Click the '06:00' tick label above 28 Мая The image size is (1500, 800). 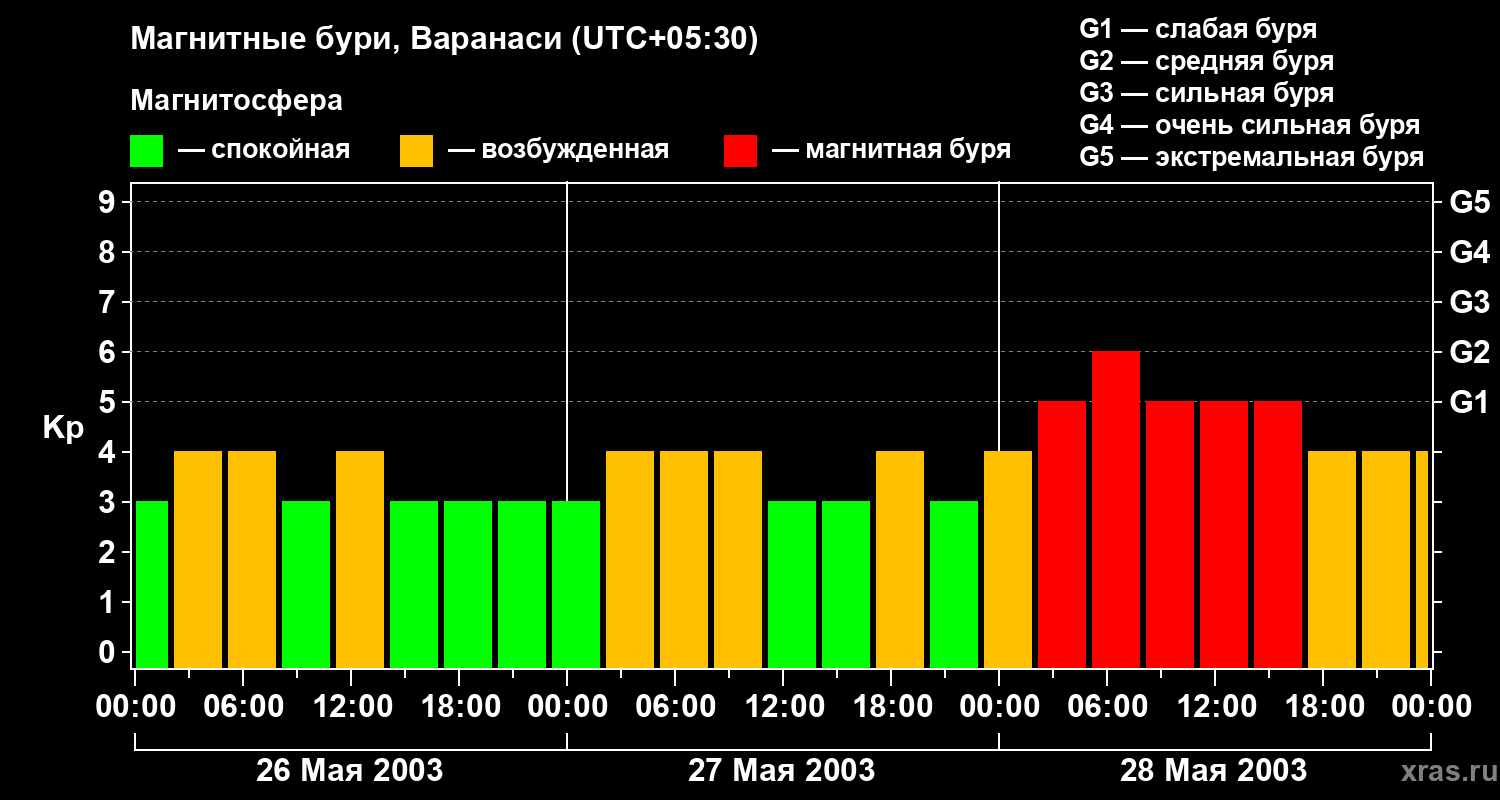[x=1107, y=706]
